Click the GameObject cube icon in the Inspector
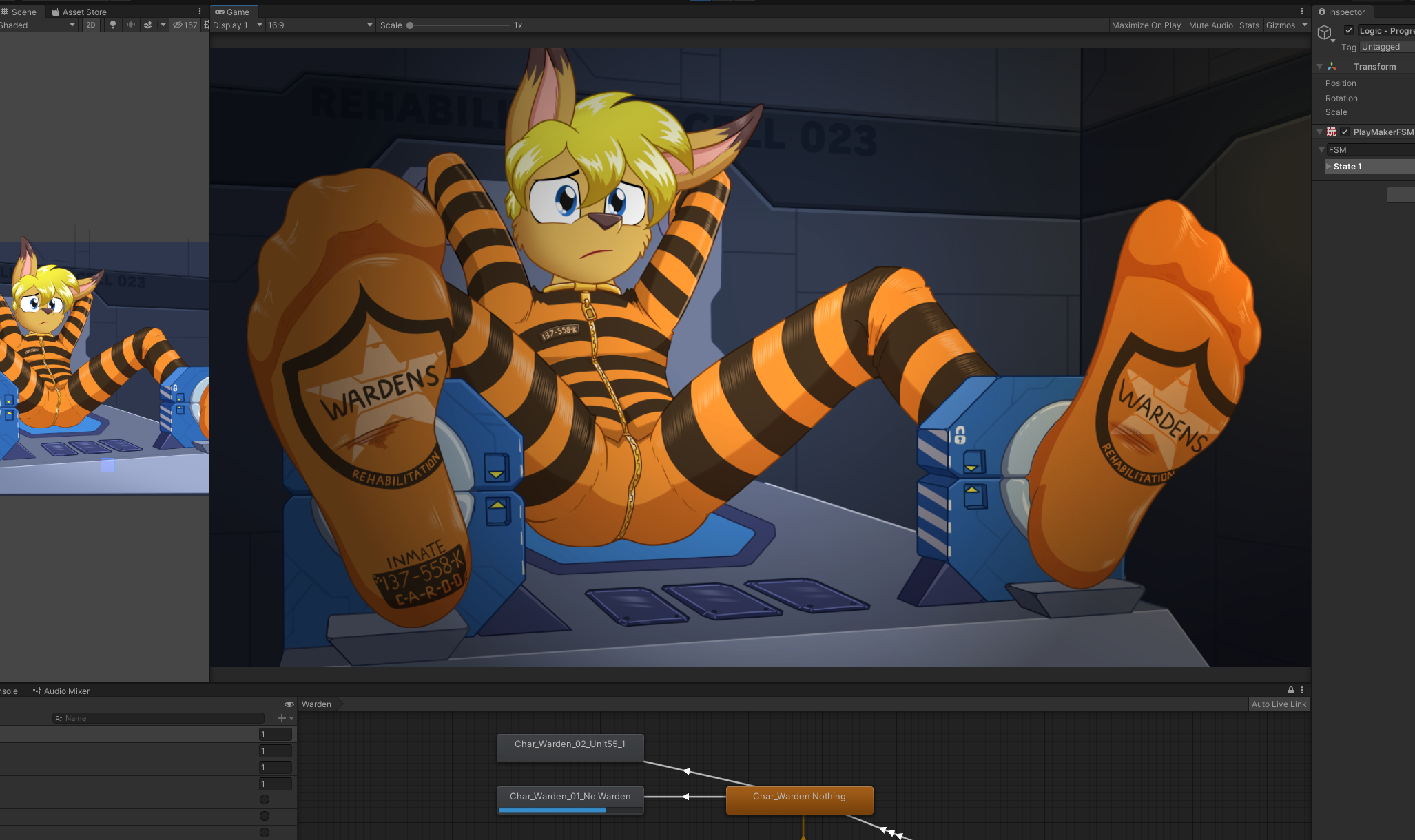The image size is (1415, 840). click(x=1324, y=32)
